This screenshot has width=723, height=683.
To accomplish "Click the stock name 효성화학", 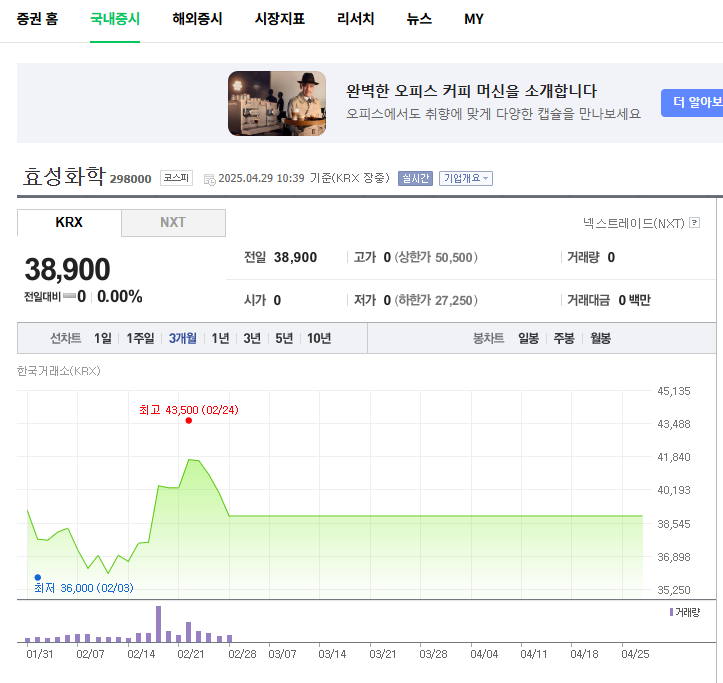I will (64, 176).
